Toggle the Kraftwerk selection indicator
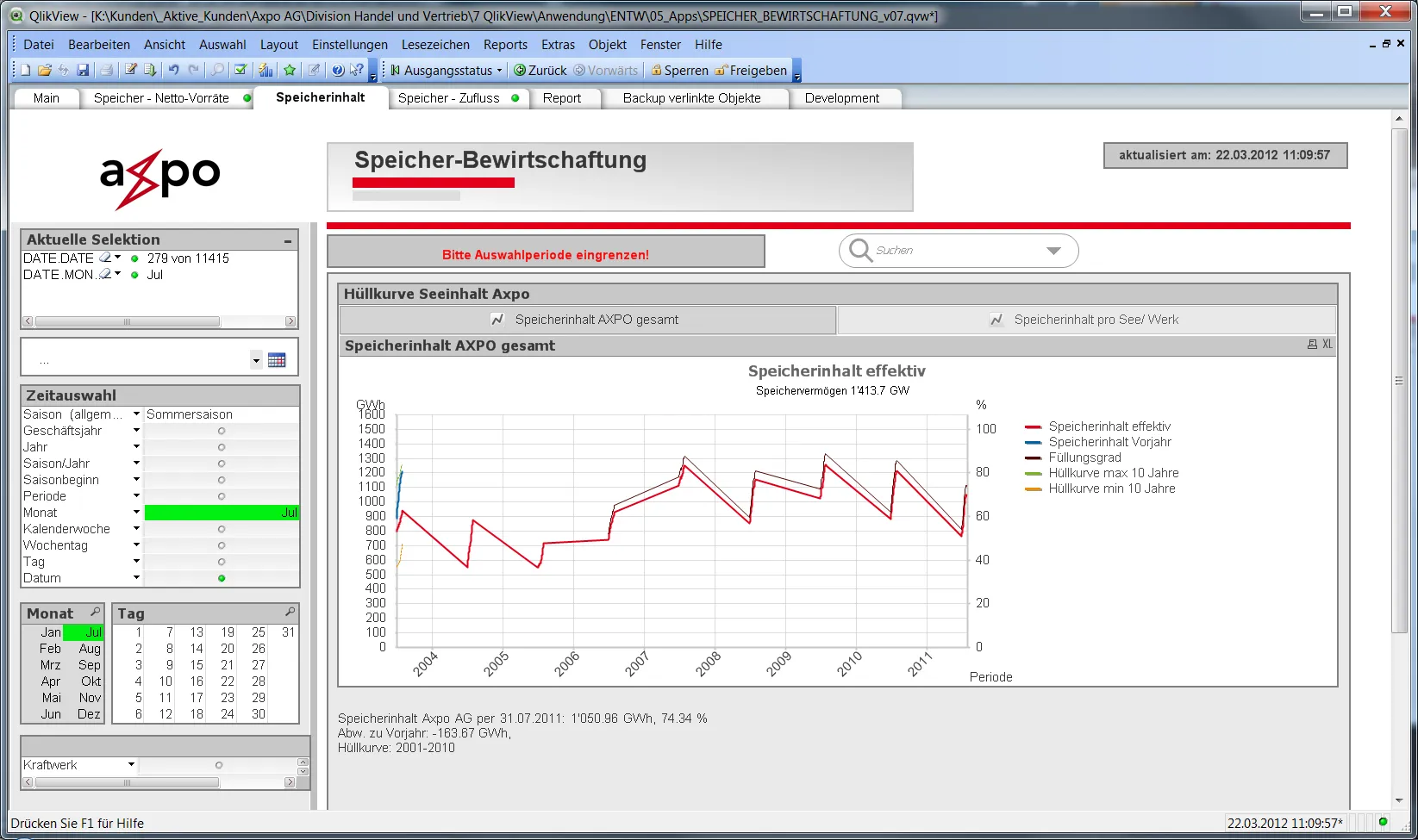Screen dimensions: 1418x840 219,765
